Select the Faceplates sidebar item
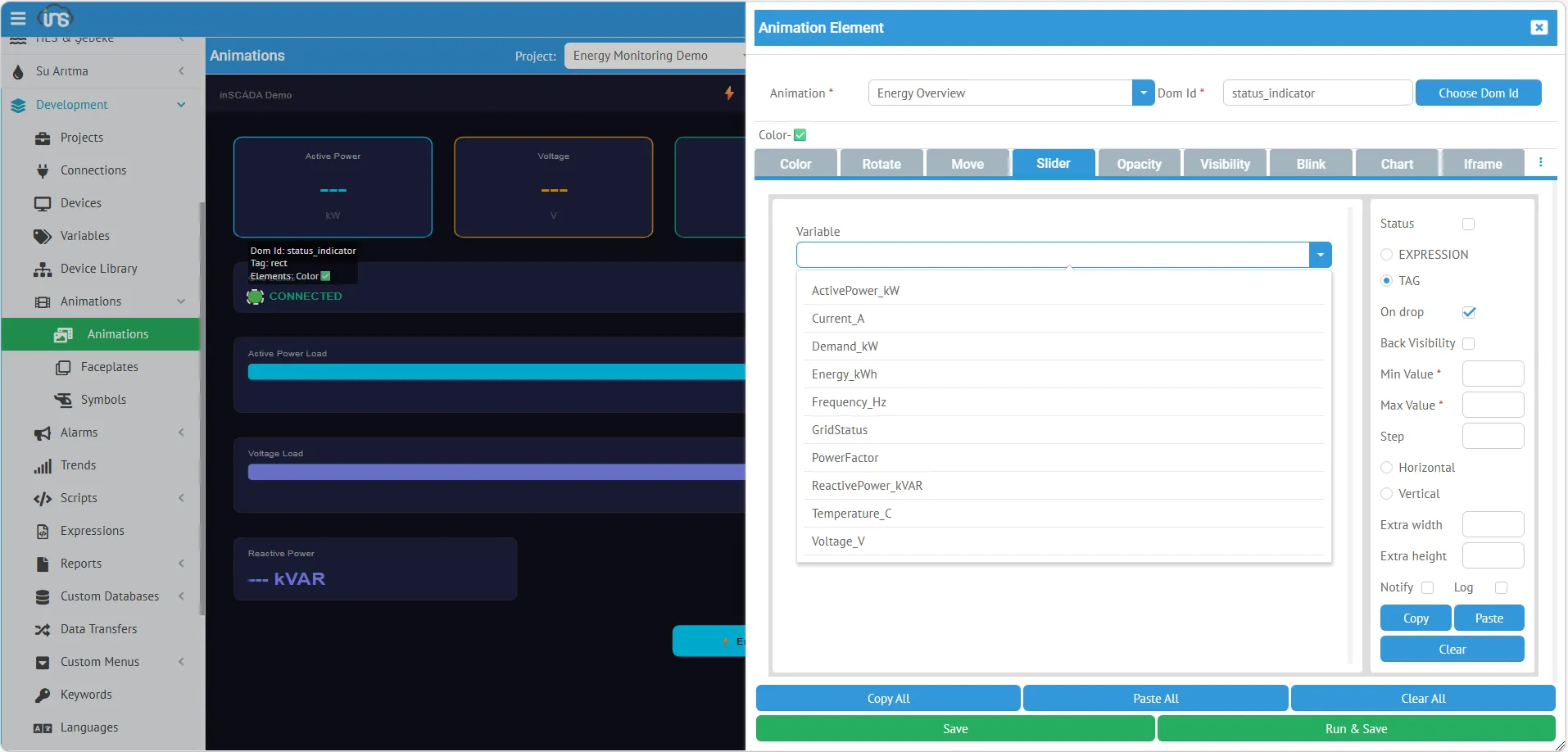The image size is (1568, 752). coord(109,366)
